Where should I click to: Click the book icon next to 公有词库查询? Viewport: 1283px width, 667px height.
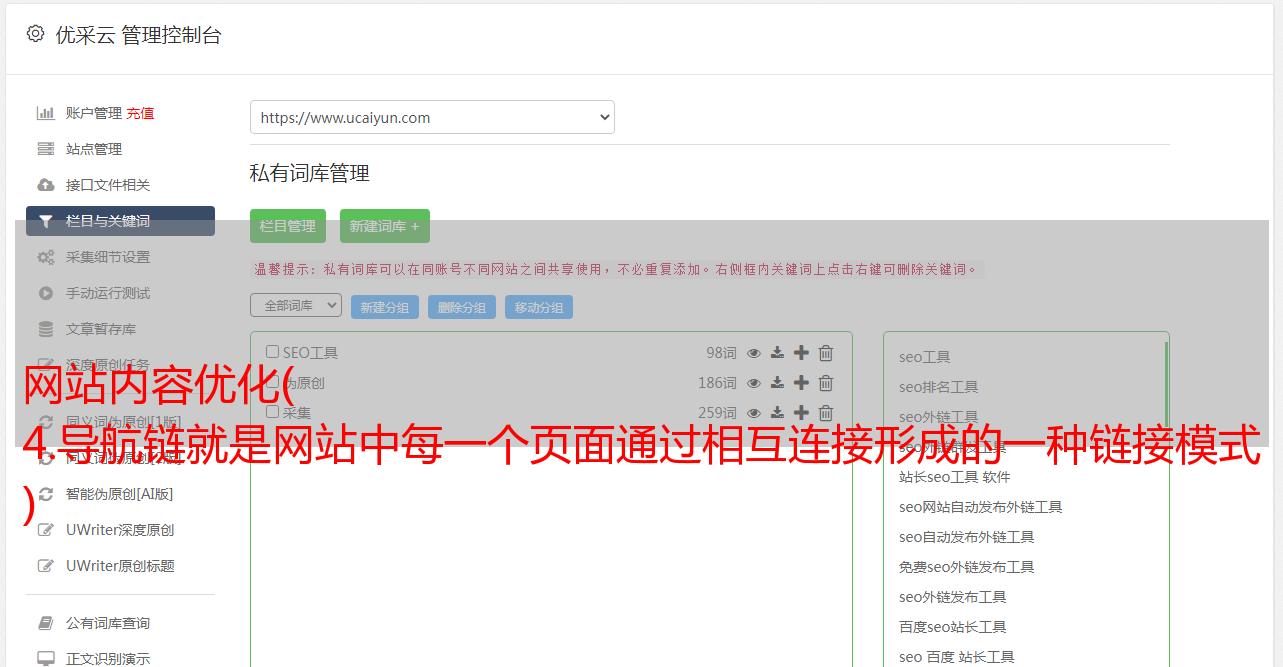tap(45, 623)
